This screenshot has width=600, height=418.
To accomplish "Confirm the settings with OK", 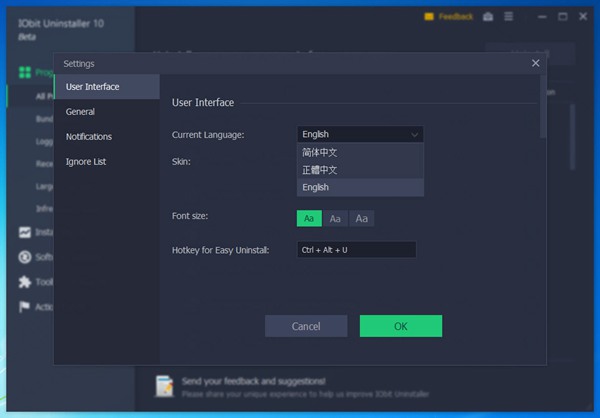I will pos(401,326).
